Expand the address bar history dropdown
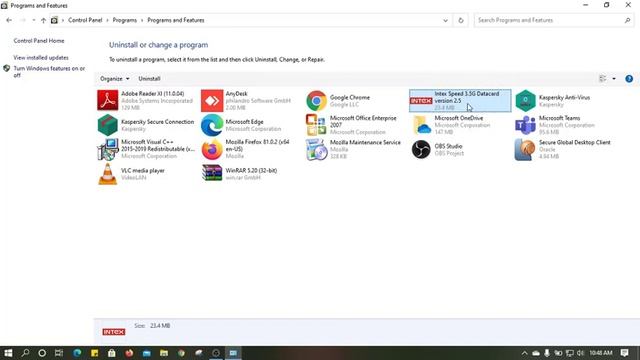This screenshot has height=360, width=640. 445,20
